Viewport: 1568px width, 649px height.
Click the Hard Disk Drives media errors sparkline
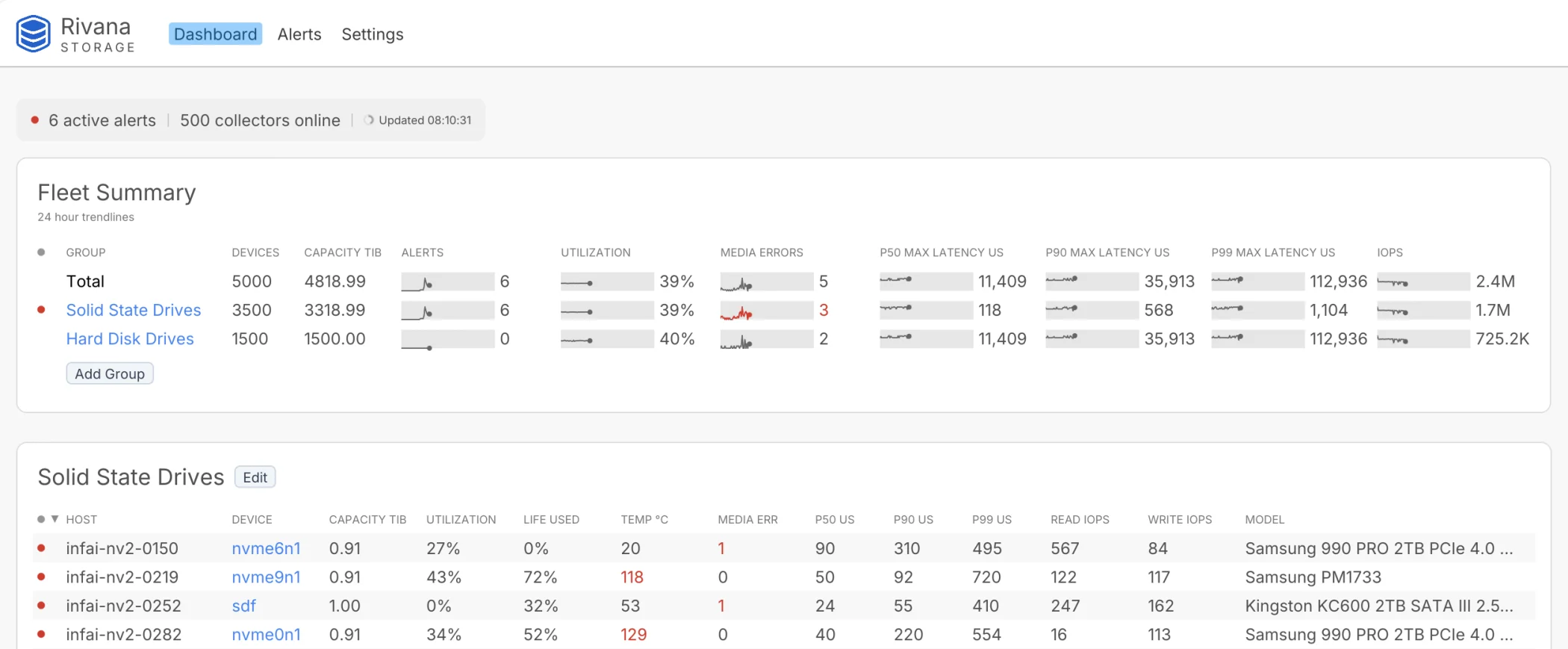click(766, 339)
